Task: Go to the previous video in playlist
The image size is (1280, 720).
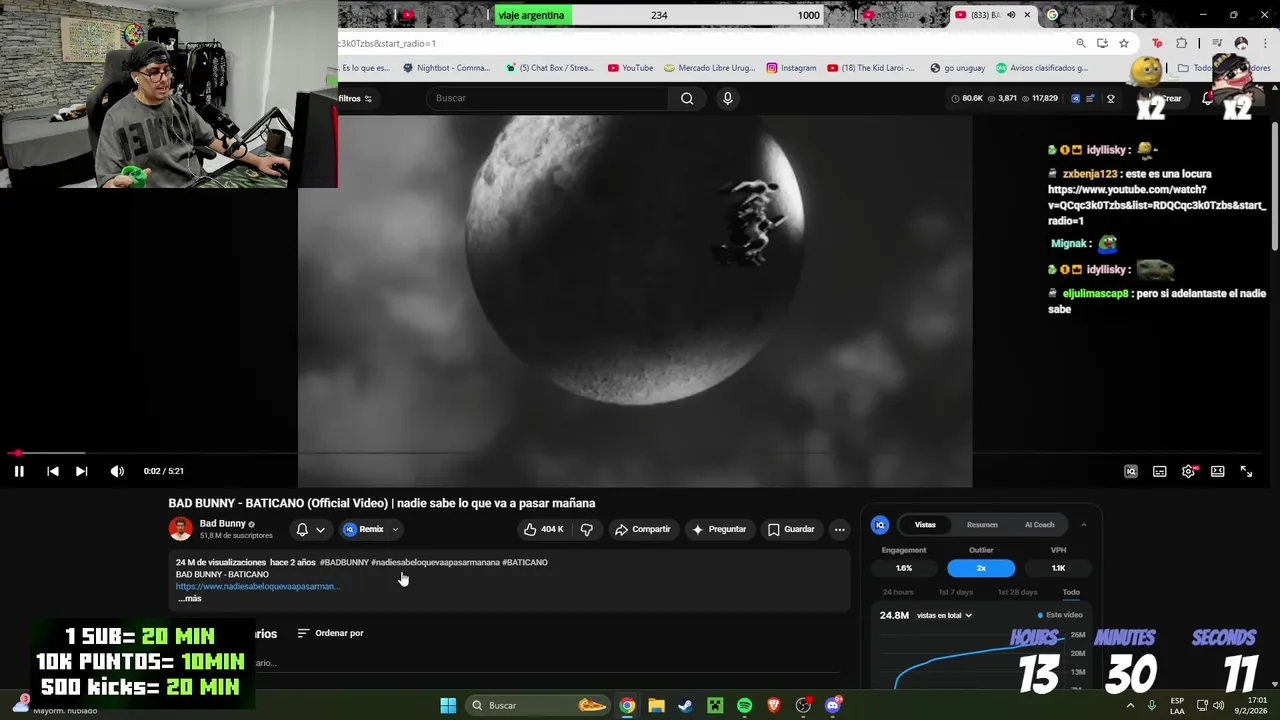Action: coord(53,471)
